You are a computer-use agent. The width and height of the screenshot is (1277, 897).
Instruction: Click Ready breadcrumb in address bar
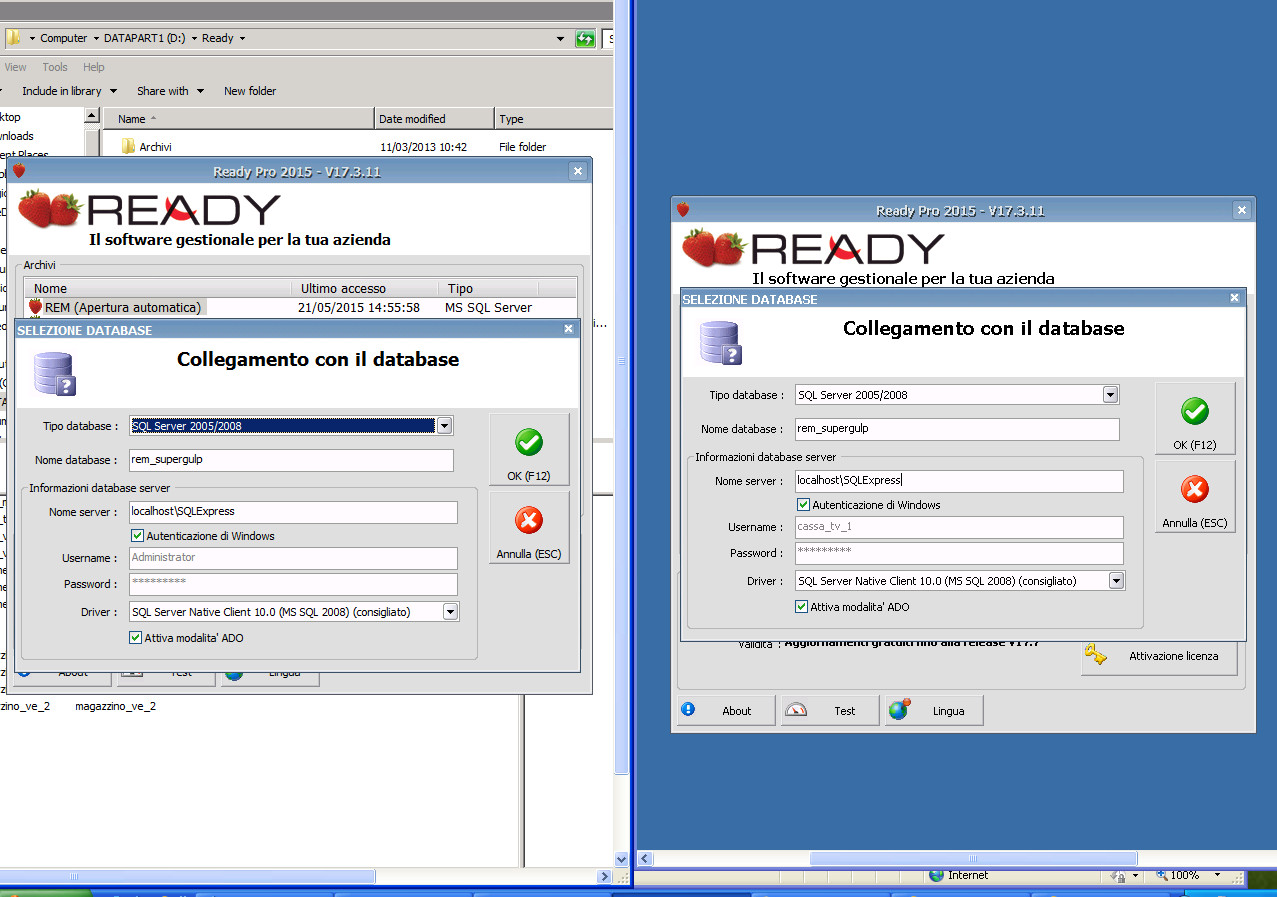218,38
